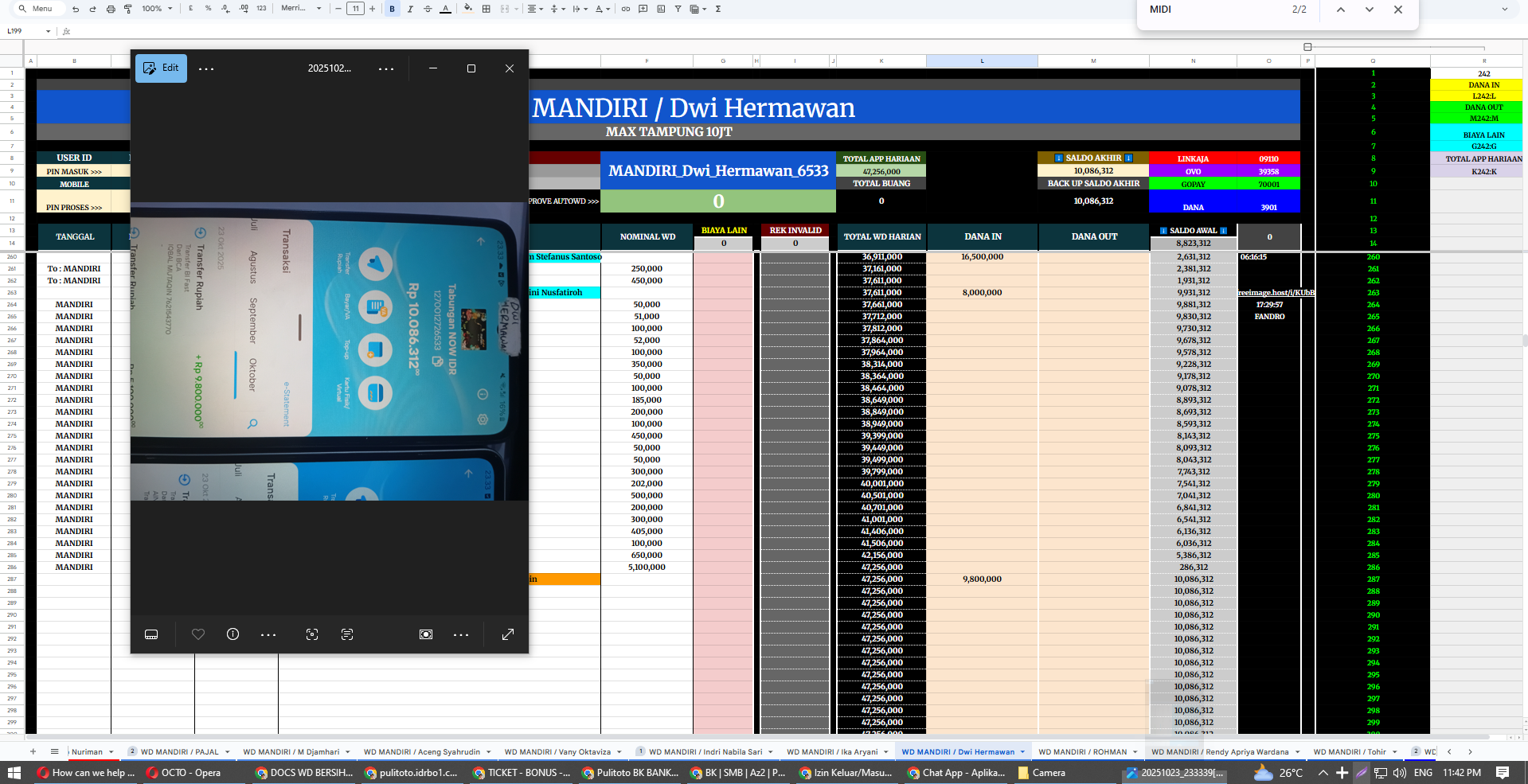Enter fullscreen in photo viewer
The width and height of the screenshot is (1528, 784).
pyautogui.click(x=508, y=634)
